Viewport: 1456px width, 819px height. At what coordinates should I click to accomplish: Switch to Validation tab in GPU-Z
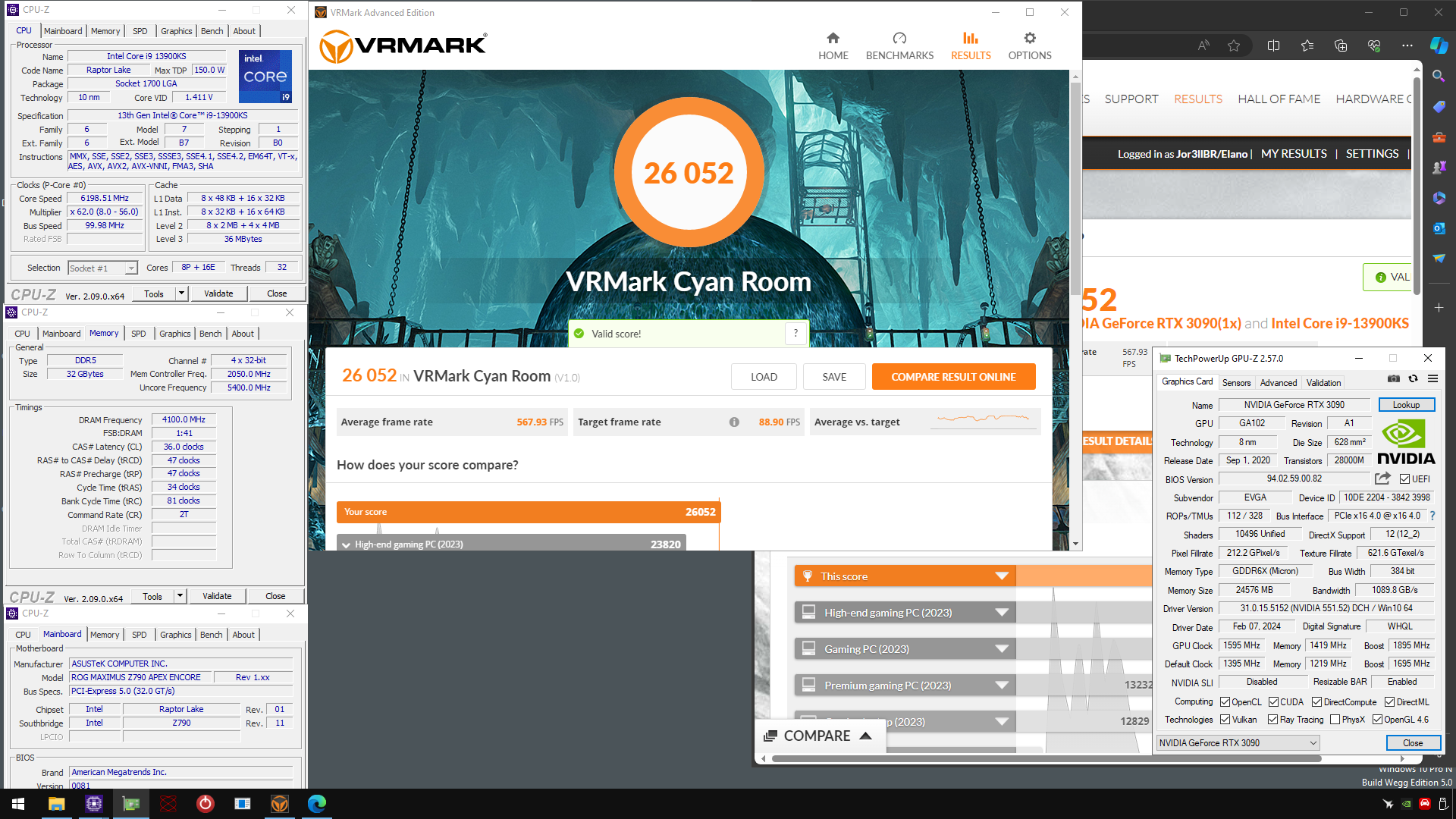1323,383
